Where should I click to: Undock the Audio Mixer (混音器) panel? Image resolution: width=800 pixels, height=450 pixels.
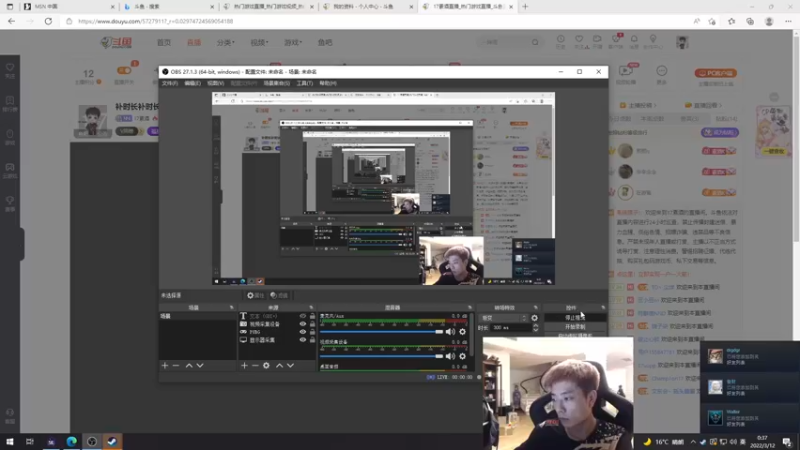470,308
